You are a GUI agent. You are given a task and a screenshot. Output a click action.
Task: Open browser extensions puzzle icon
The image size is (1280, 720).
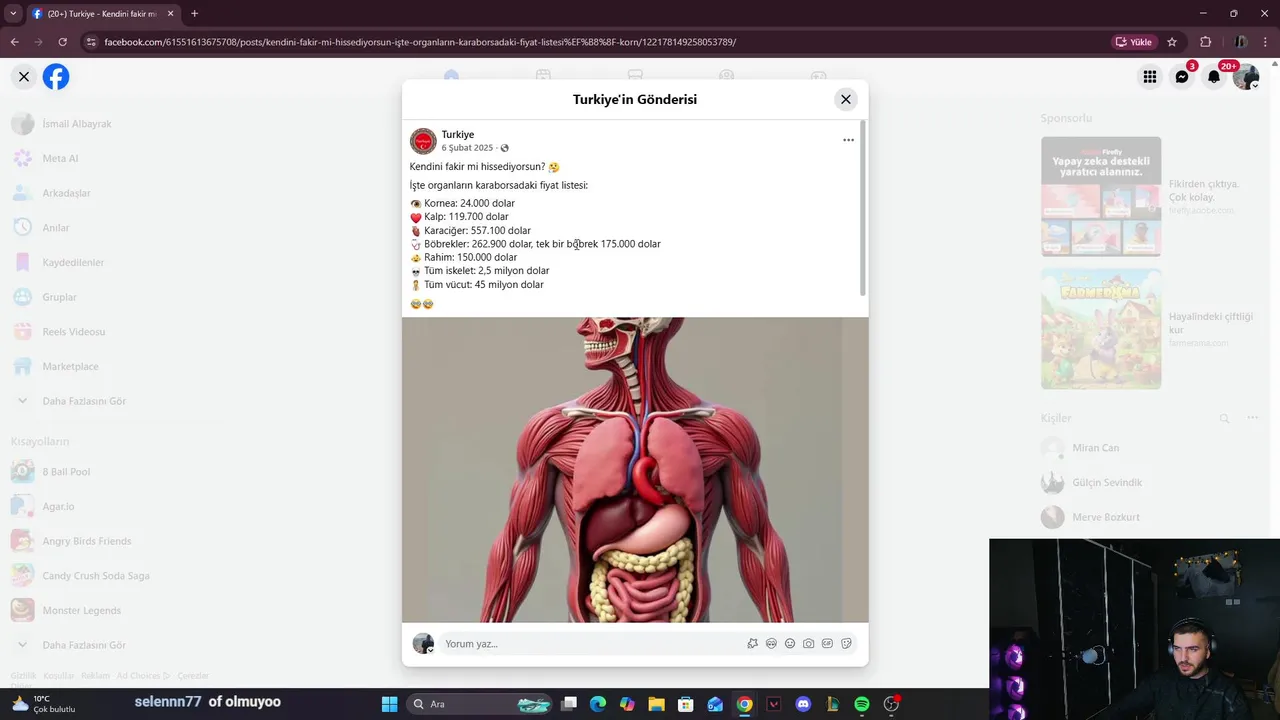[1206, 42]
